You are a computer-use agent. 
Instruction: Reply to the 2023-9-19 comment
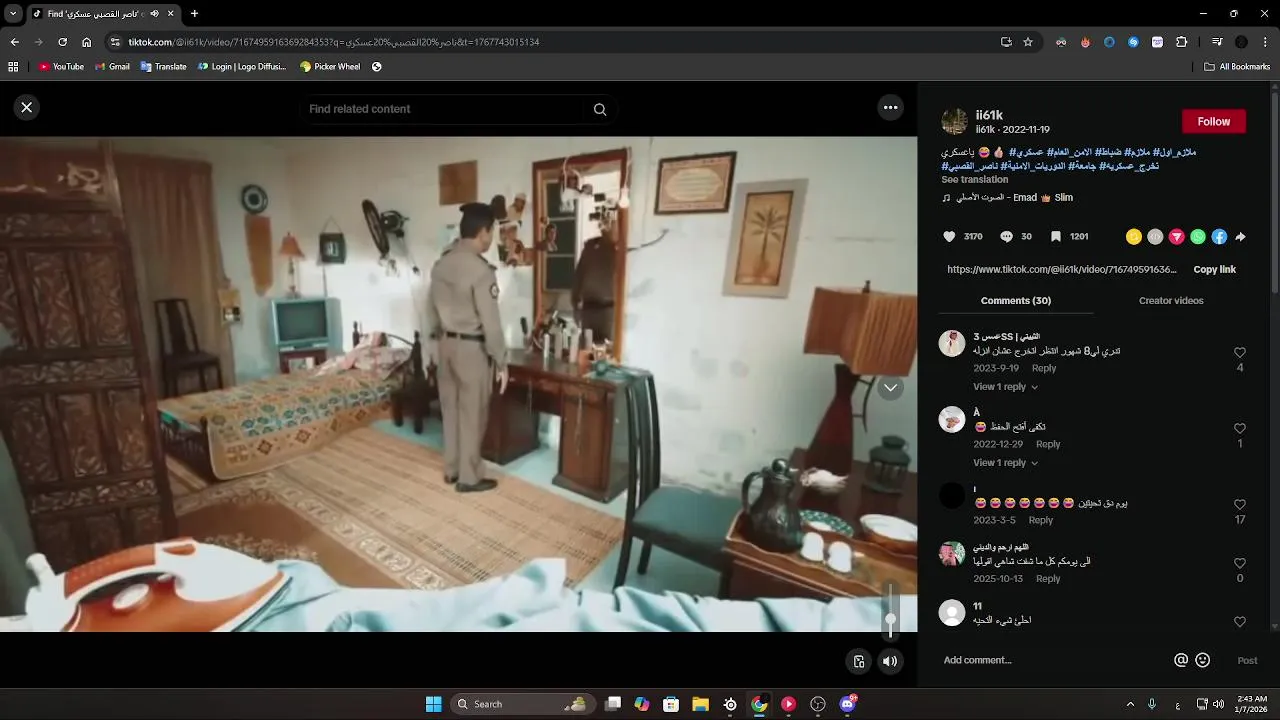[x=1044, y=368]
